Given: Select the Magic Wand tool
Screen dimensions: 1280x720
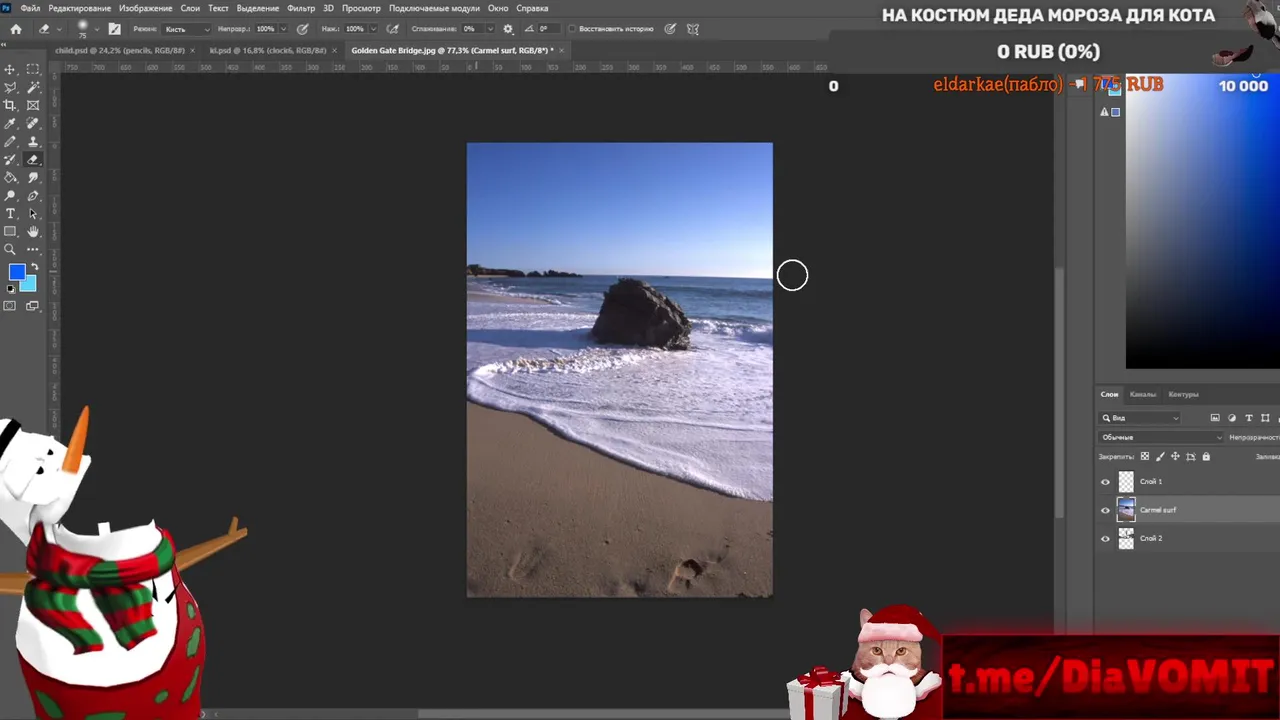Looking at the screenshot, I should [33, 87].
